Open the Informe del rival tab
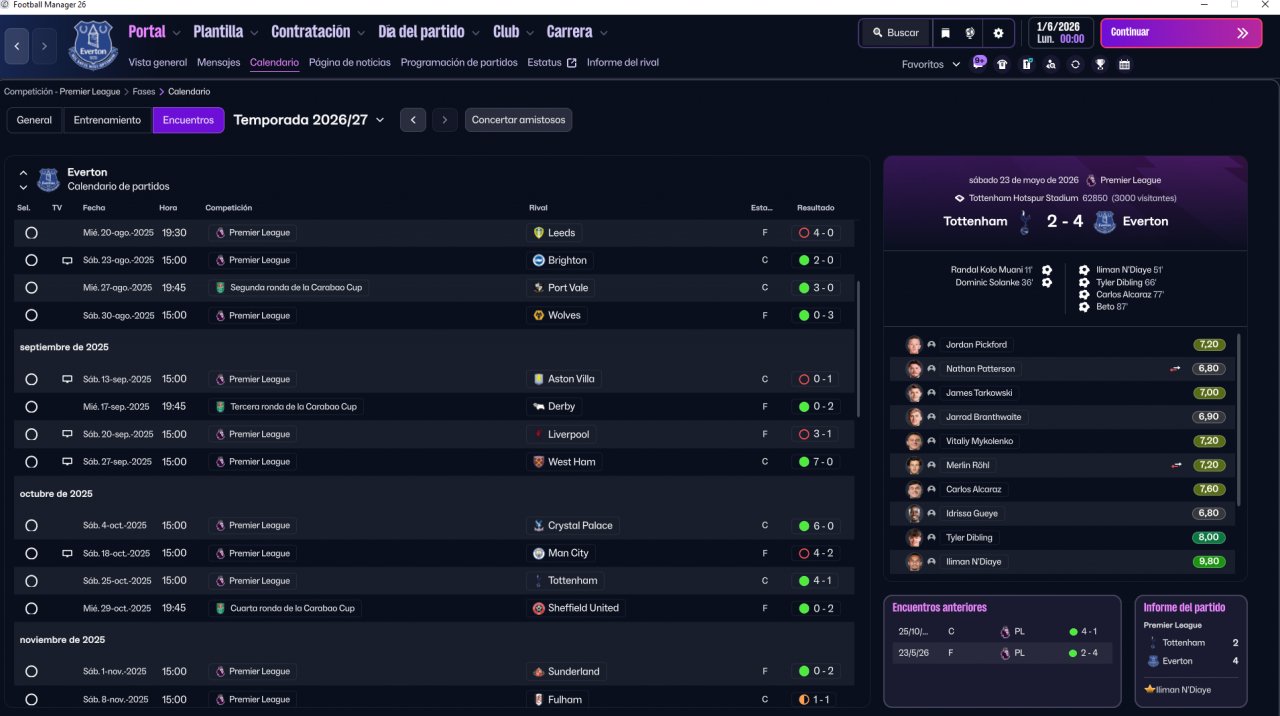Viewport: 1280px width, 716px height. [623, 62]
